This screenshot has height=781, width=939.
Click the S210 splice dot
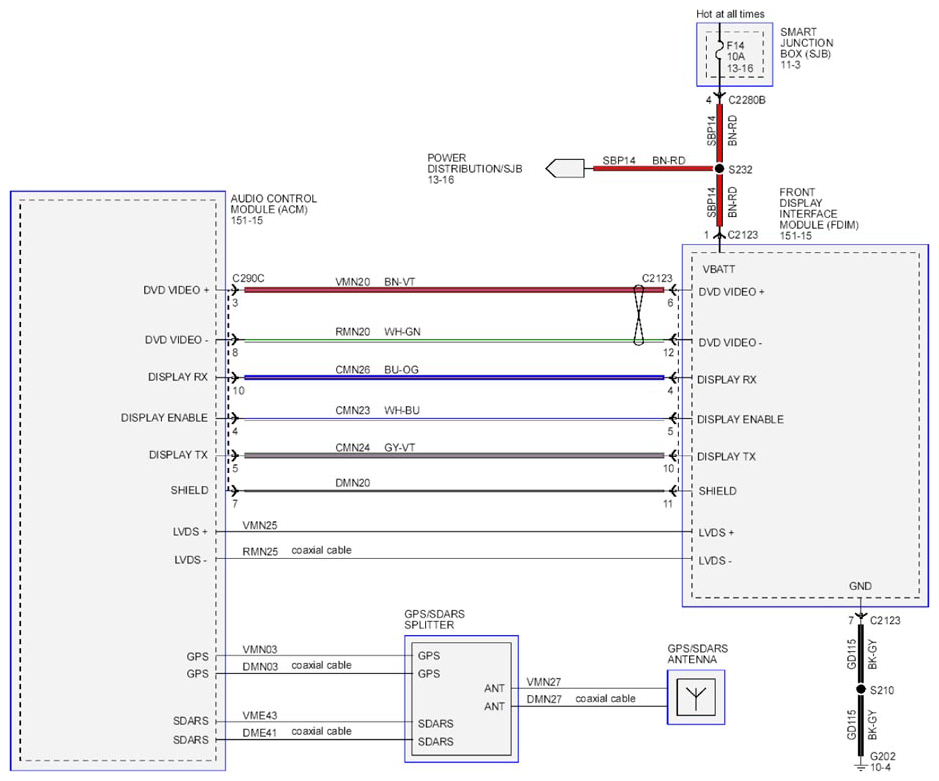861,689
